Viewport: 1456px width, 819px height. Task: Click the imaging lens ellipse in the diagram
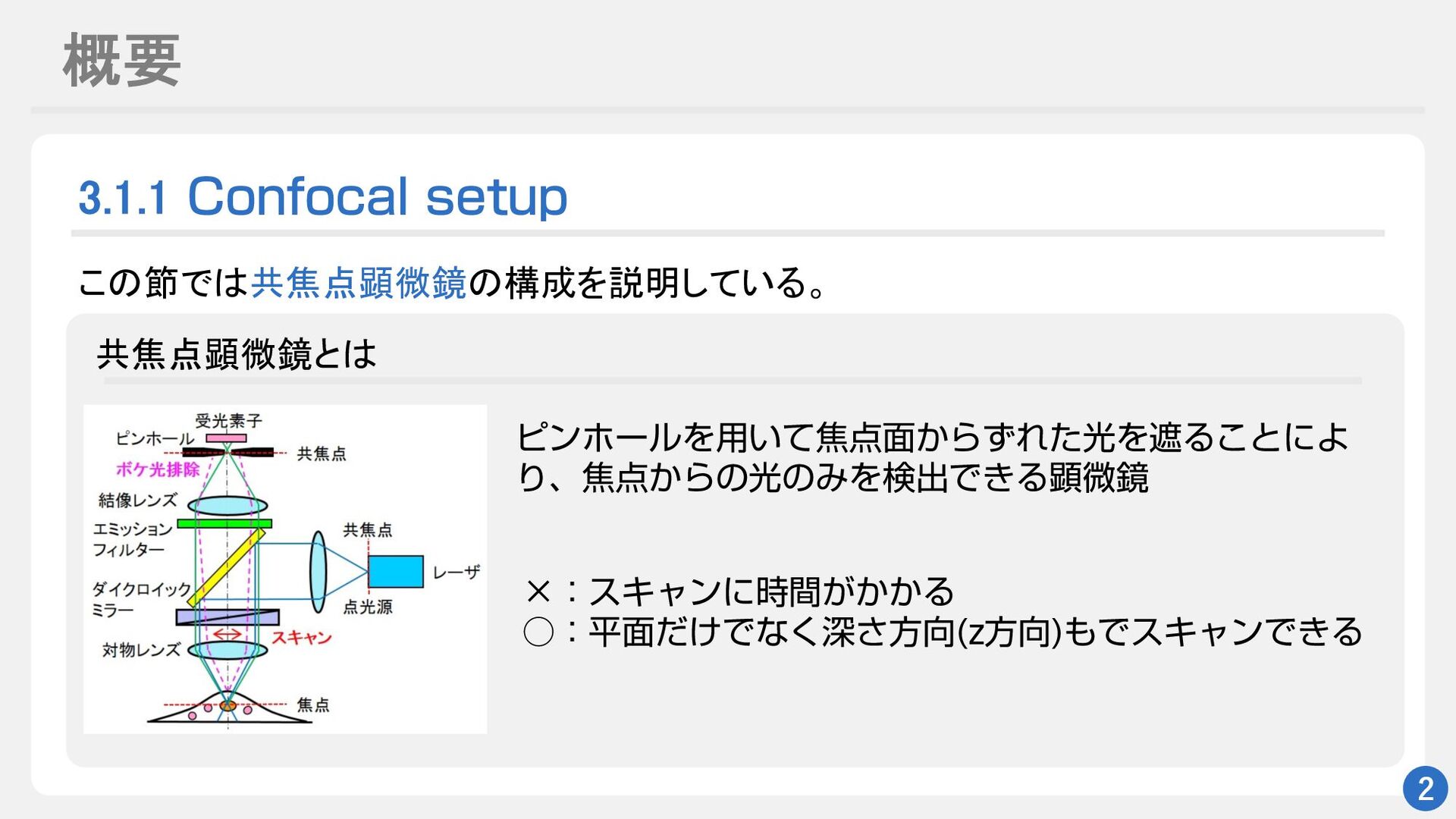pyautogui.click(x=227, y=505)
